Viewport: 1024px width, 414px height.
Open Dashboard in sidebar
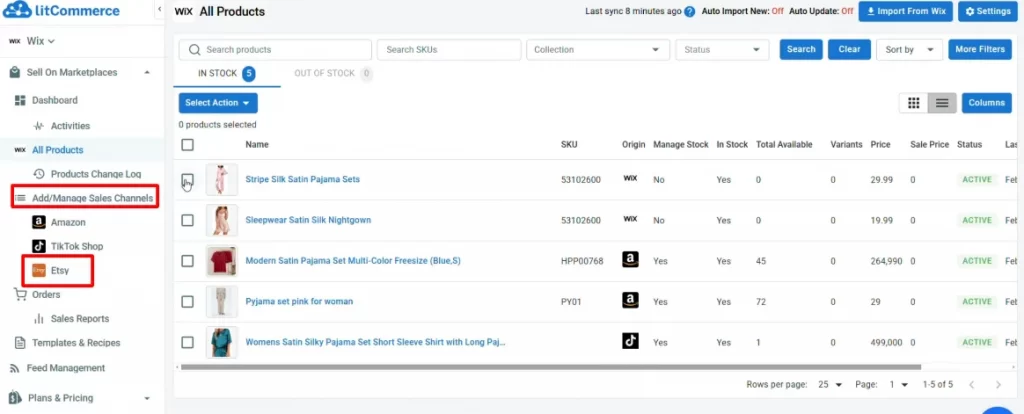tap(55, 100)
